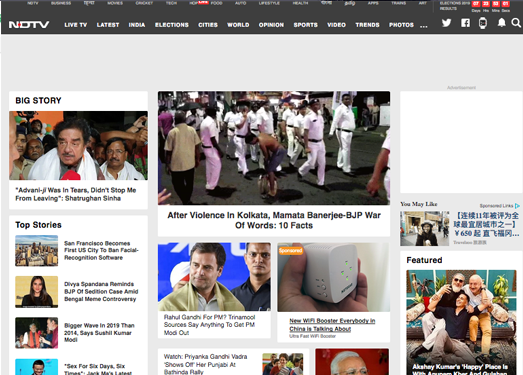Open Rahul Gandhi story image
The height and width of the screenshot is (375, 523).
pyautogui.click(x=214, y=277)
